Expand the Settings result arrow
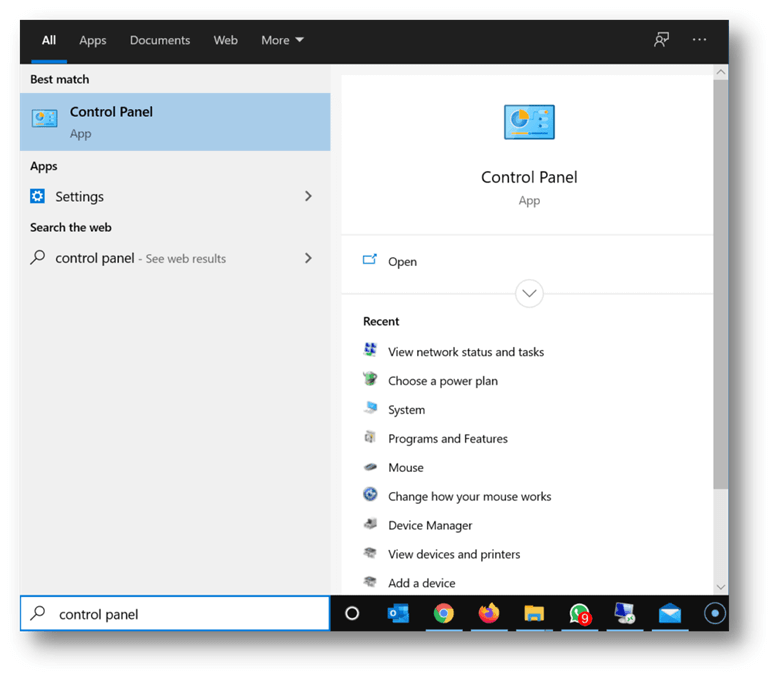Image resolution: width=775 pixels, height=678 pixels. pyautogui.click(x=308, y=196)
